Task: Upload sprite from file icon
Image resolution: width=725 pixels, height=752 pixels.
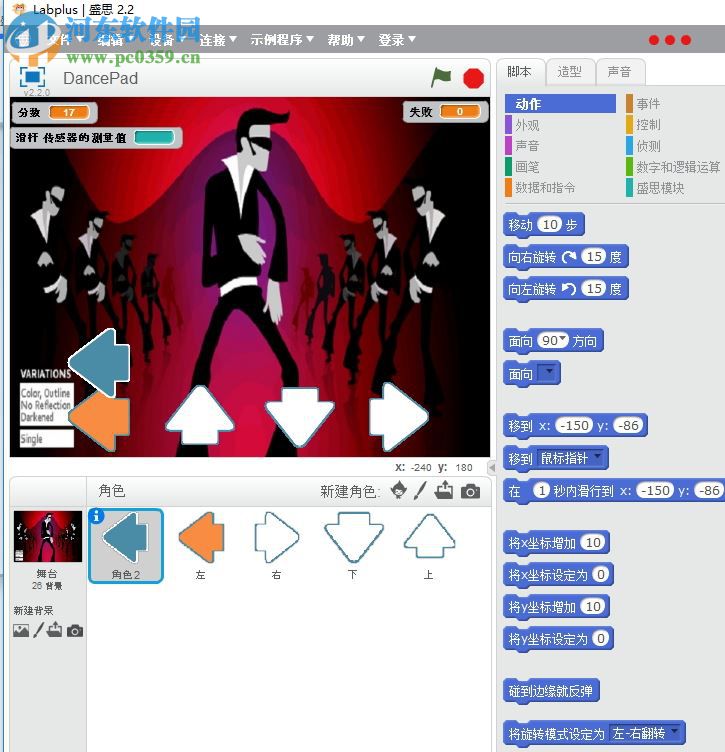Action: pos(444,491)
